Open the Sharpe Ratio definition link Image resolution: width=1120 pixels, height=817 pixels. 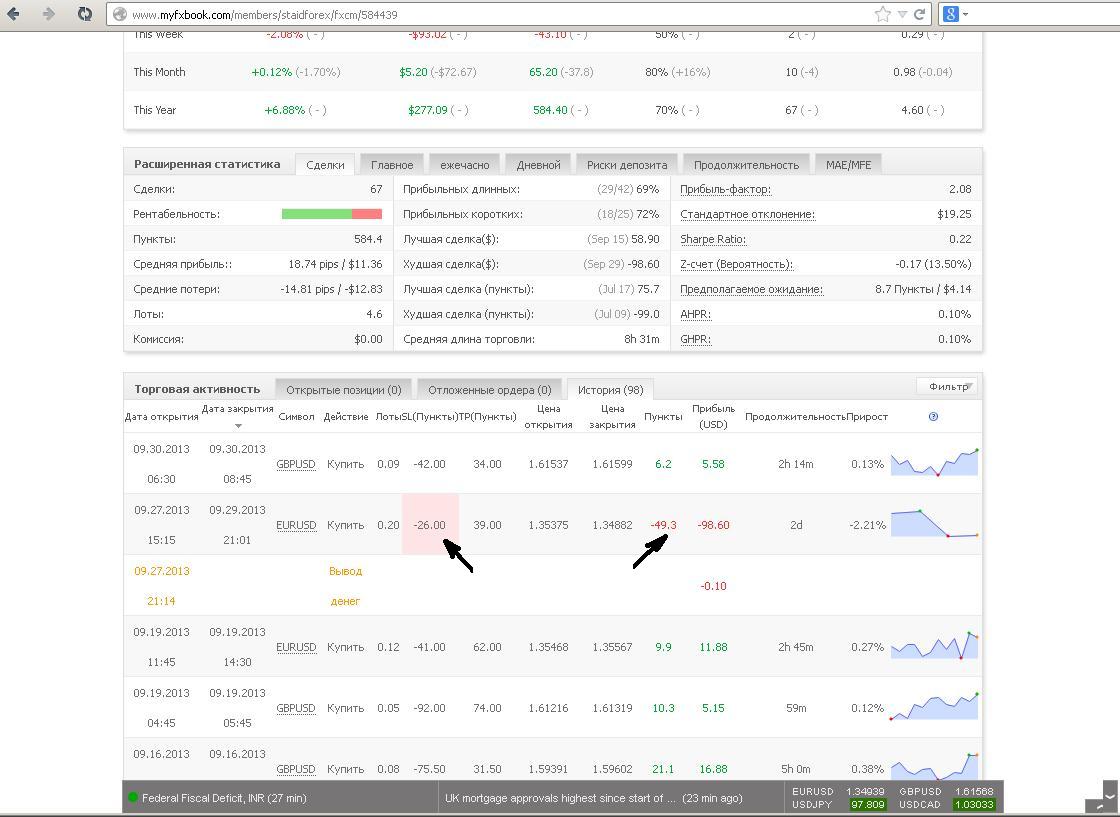pyautogui.click(x=713, y=239)
